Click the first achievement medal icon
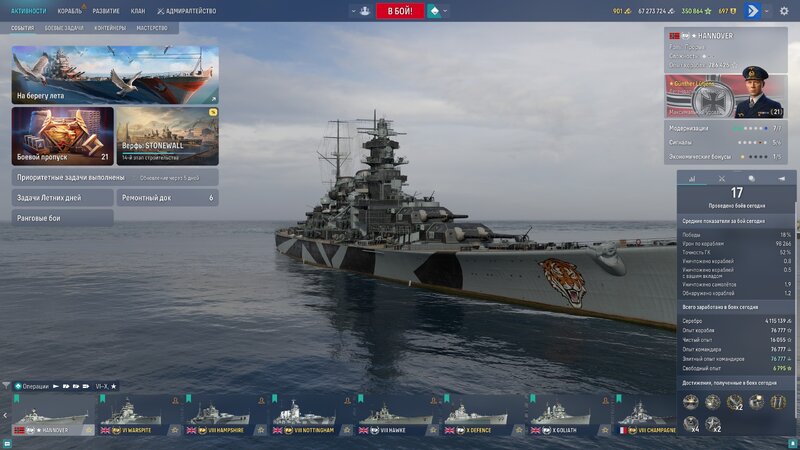800x450 pixels. pos(691,402)
